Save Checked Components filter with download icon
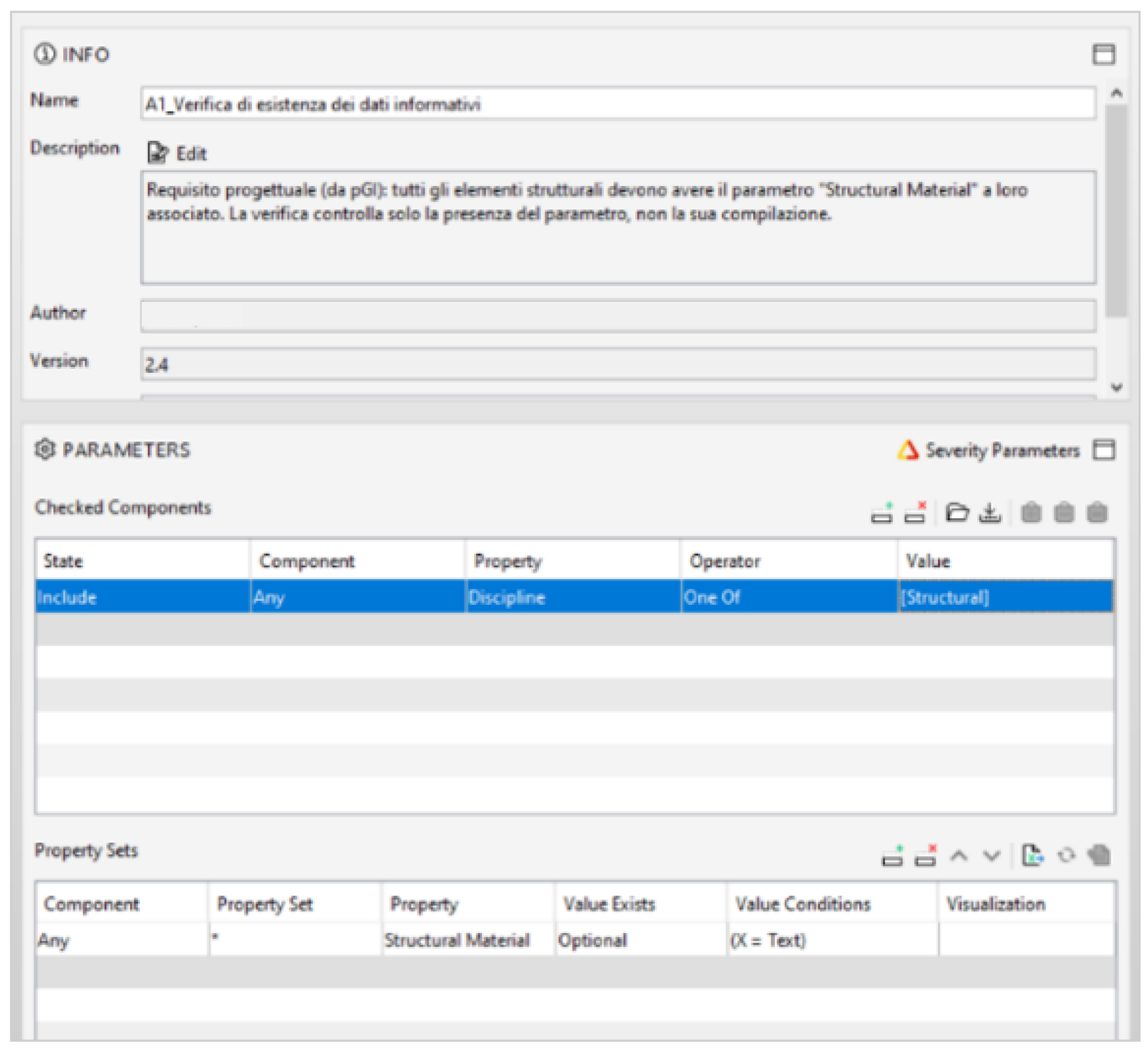 pos(990,513)
